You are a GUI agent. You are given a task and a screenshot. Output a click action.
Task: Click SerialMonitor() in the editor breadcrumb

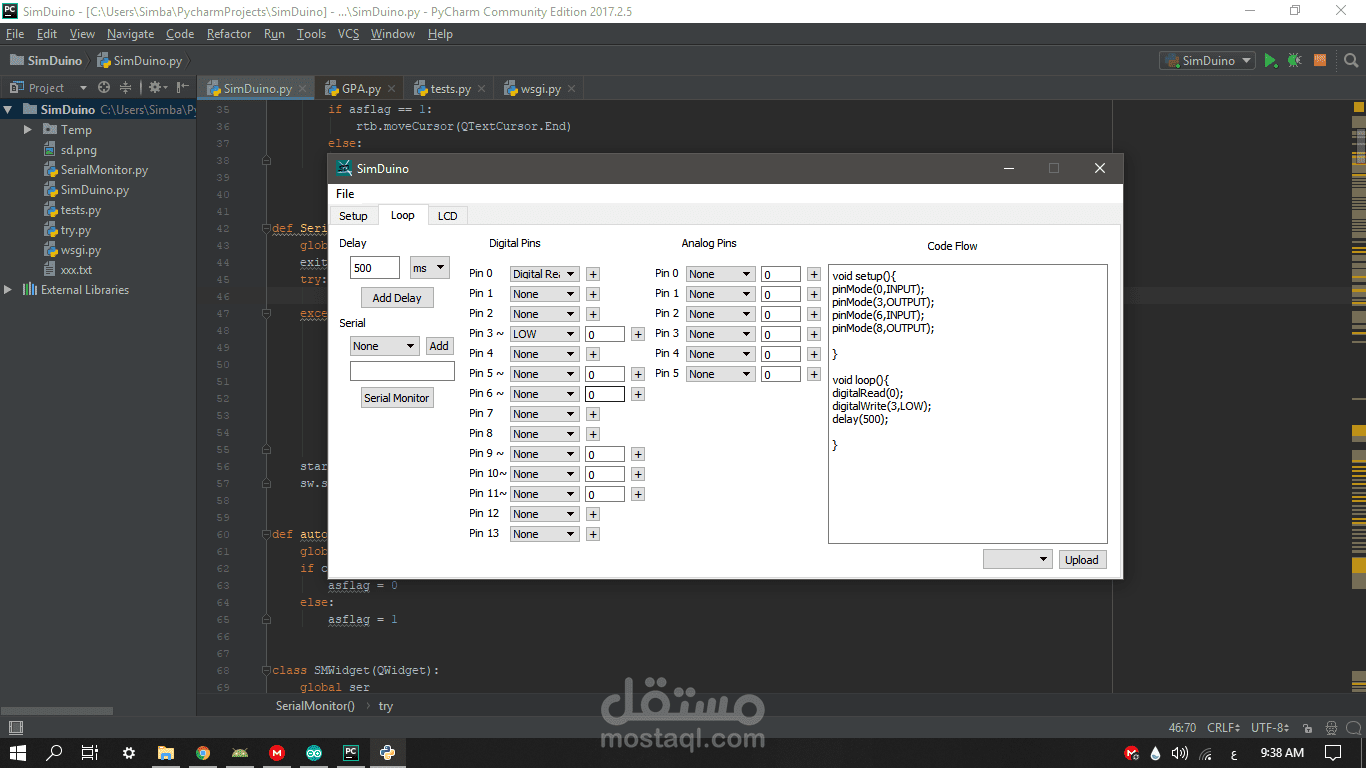tap(315, 706)
